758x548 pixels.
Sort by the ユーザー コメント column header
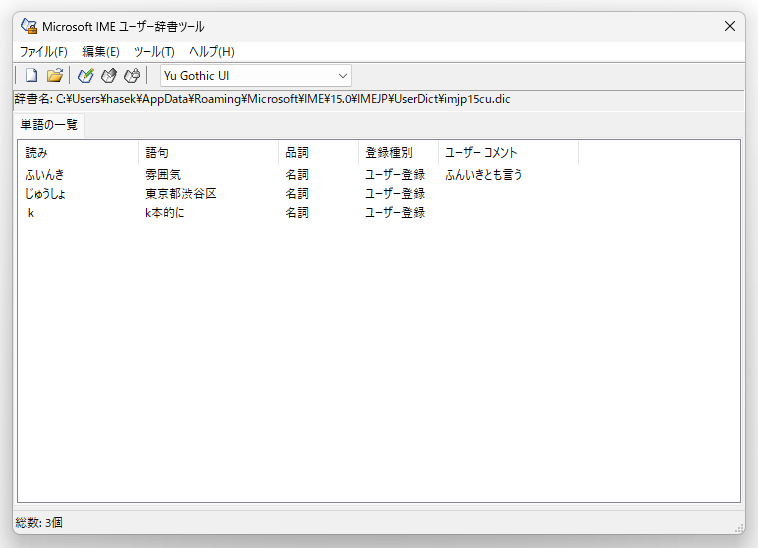(509, 153)
